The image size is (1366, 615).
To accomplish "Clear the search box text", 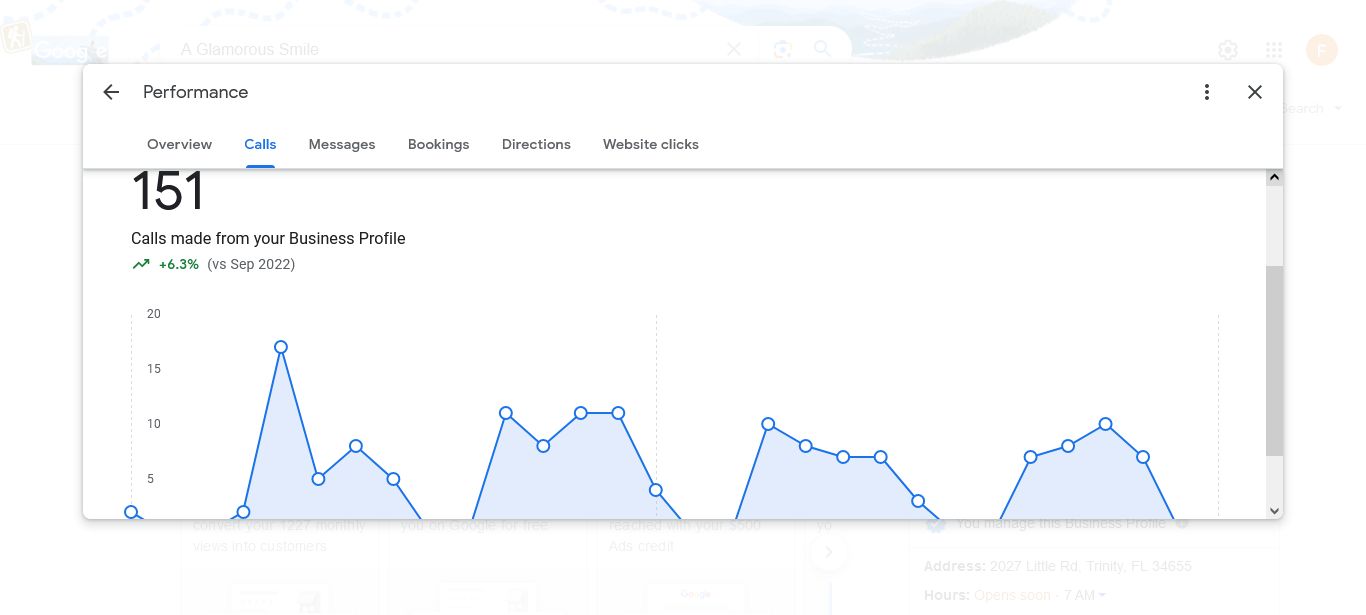I will [734, 49].
